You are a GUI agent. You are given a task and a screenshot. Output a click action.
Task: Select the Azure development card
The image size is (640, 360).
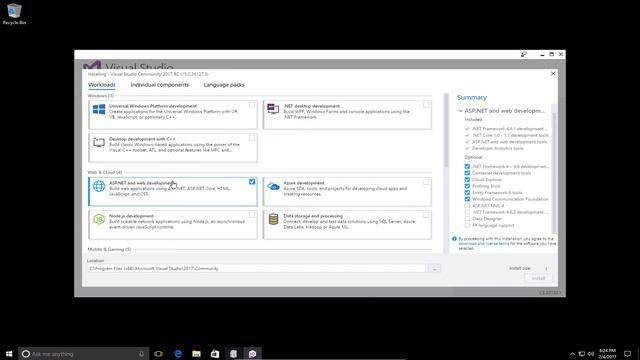(x=347, y=191)
